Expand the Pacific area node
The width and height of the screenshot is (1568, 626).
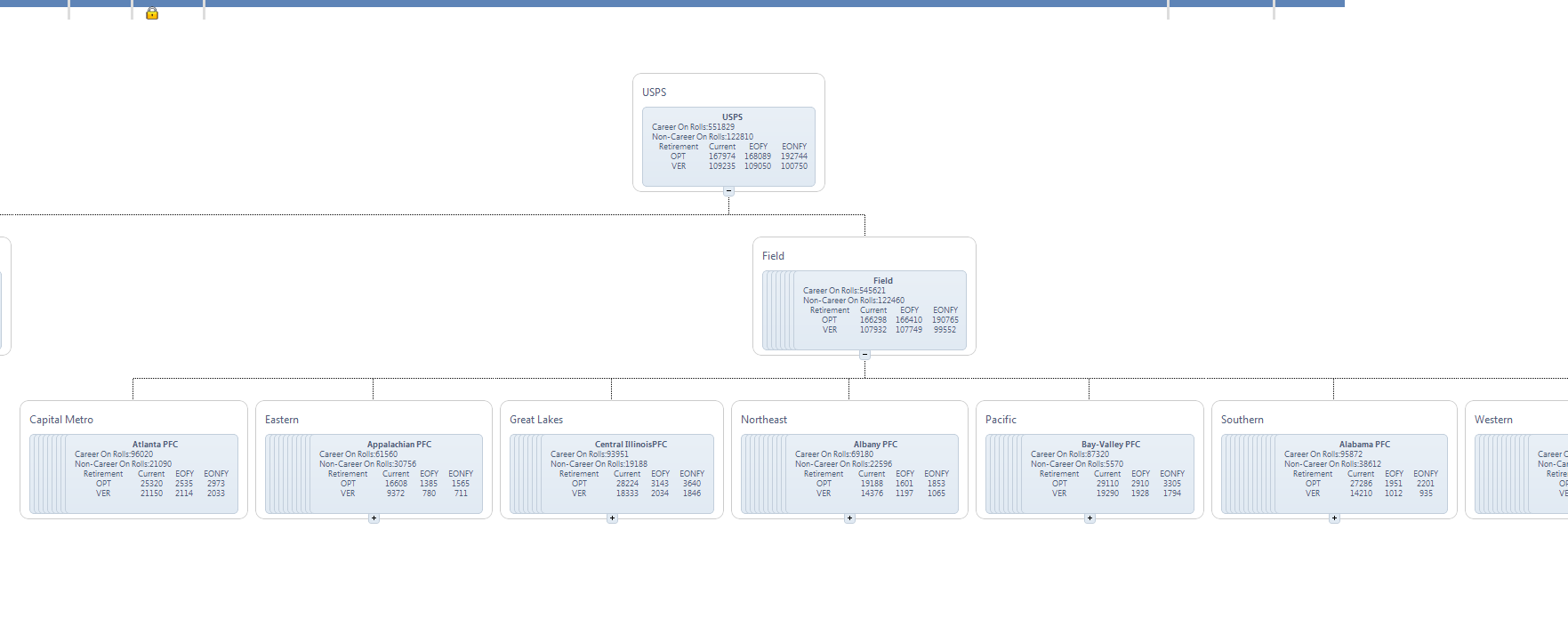[x=1090, y=518]
